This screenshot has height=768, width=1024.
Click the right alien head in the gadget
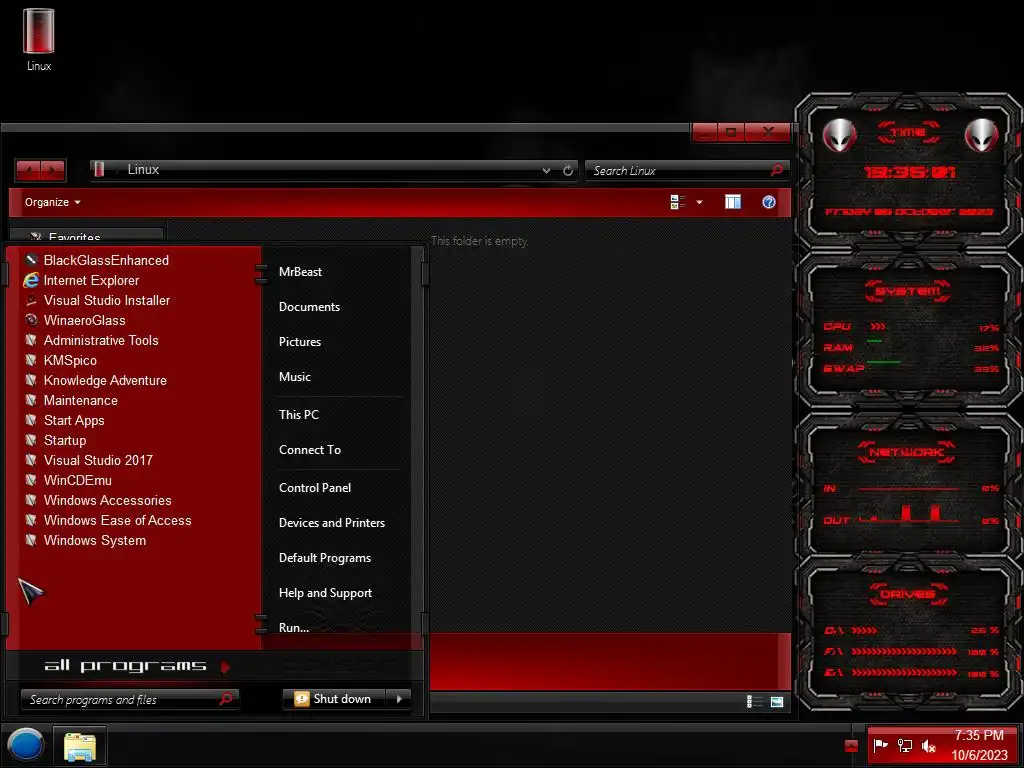(x=982, y=135)
